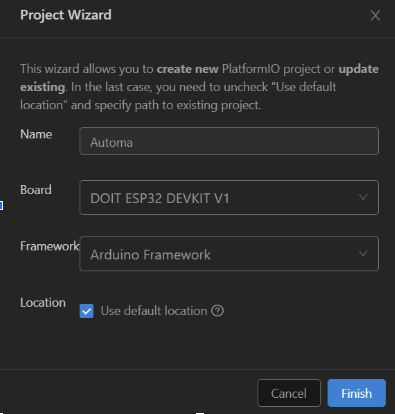Click the bold 'create new' text
Image resolution: width=395 pixels, height=414 pixels.
[188, 69]
